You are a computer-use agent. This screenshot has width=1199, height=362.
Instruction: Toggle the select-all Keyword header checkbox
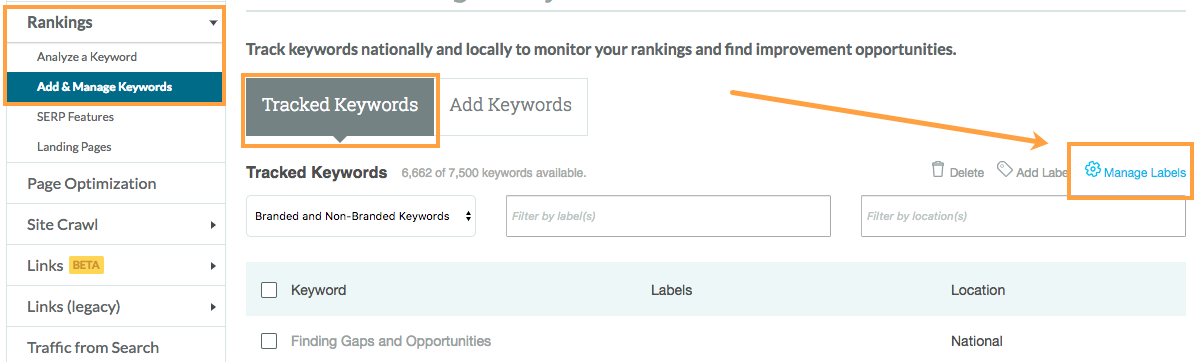[269, 290]
